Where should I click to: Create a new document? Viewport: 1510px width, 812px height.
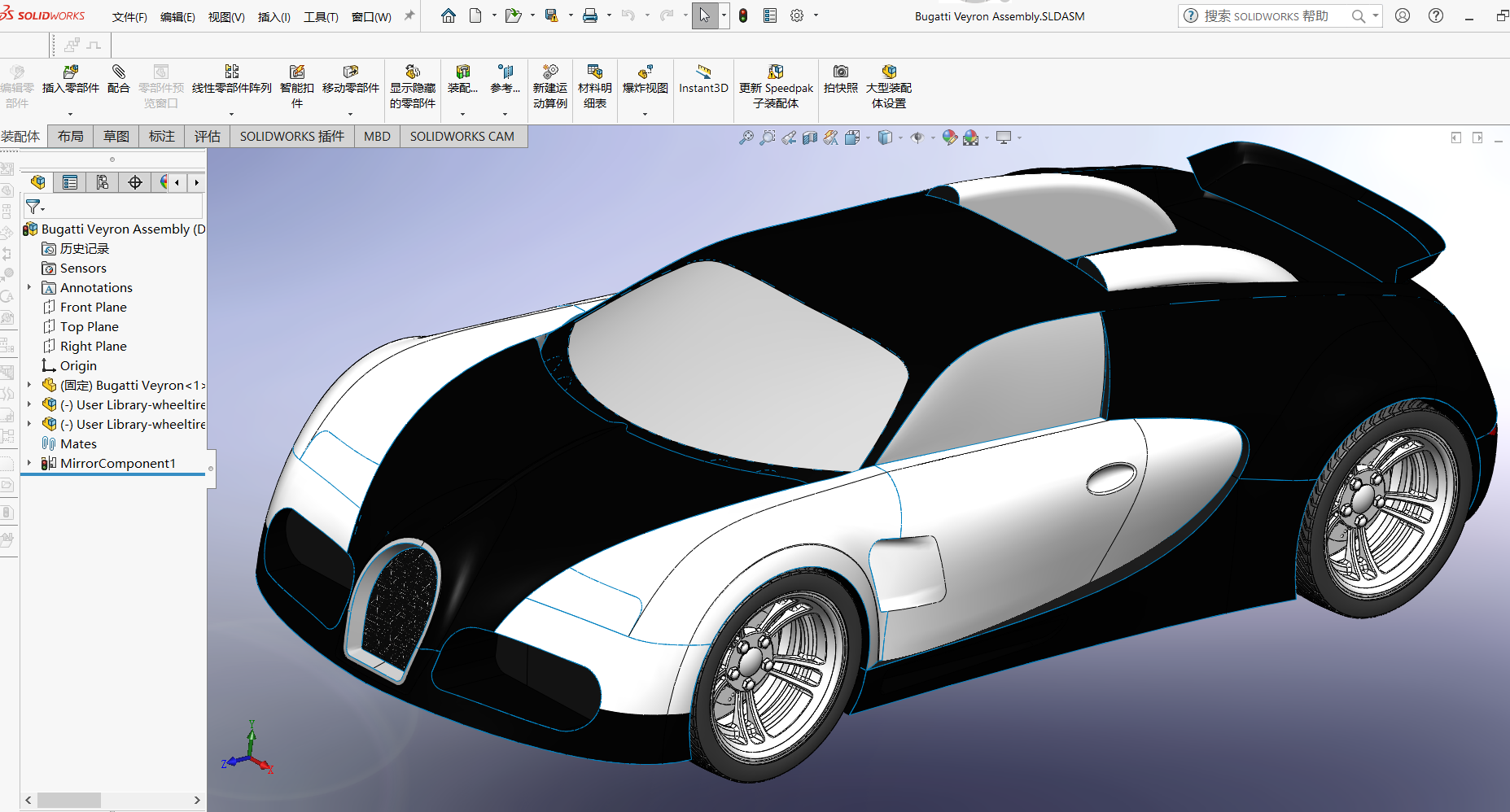[475, 15]
